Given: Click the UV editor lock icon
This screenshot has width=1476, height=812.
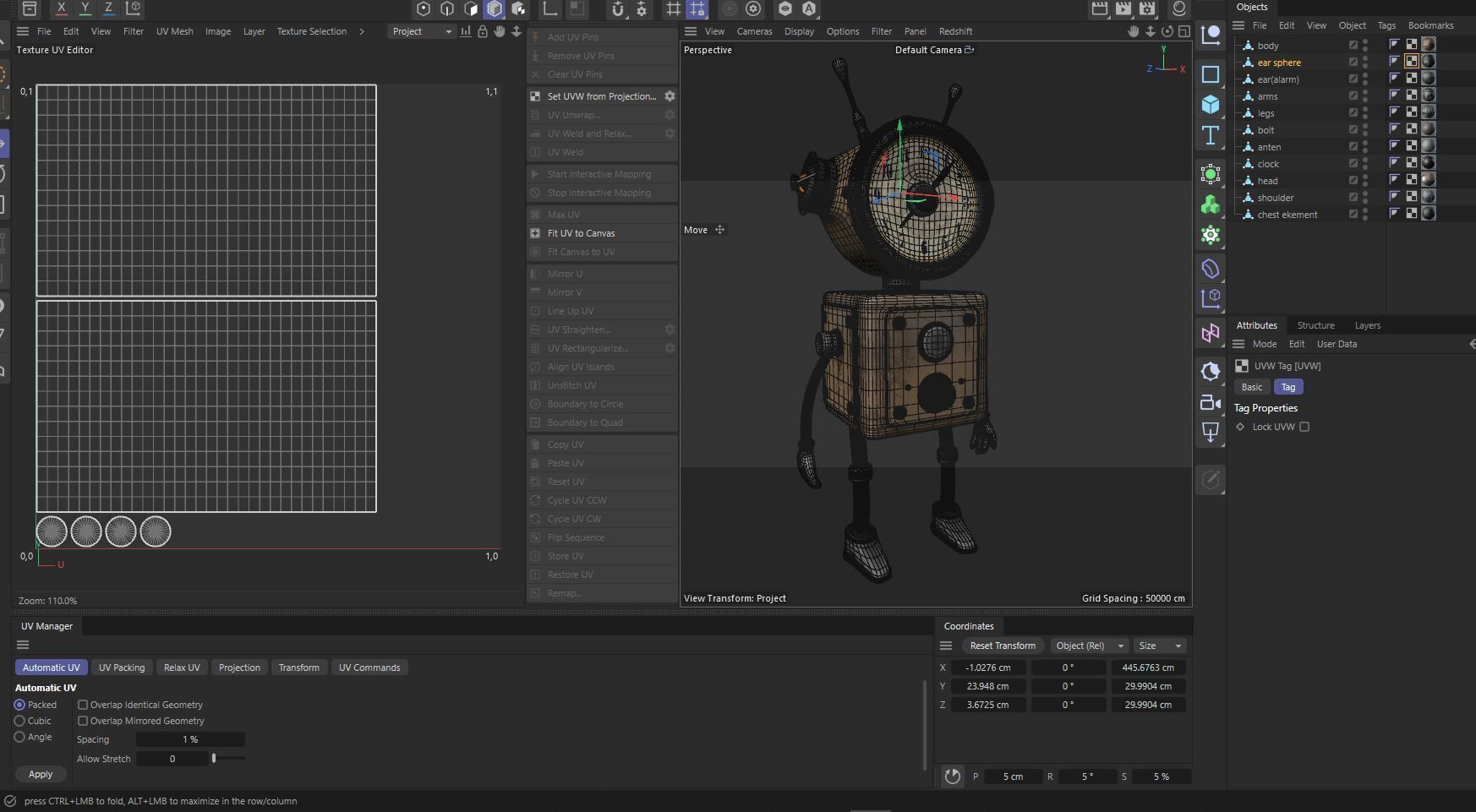Looking at the screenshot, I should (482, 31).
